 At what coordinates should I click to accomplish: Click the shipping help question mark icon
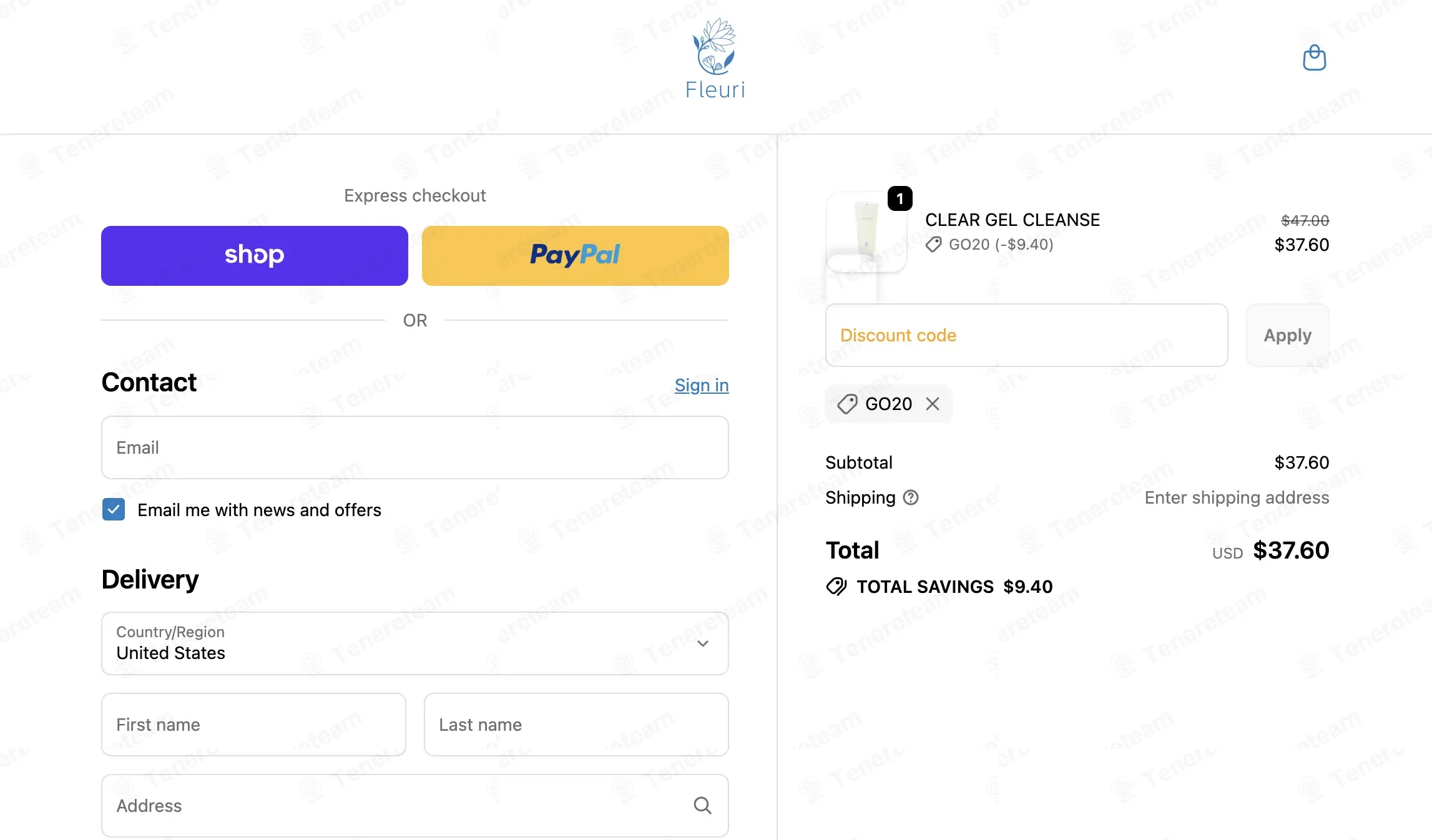pos(911,497)
